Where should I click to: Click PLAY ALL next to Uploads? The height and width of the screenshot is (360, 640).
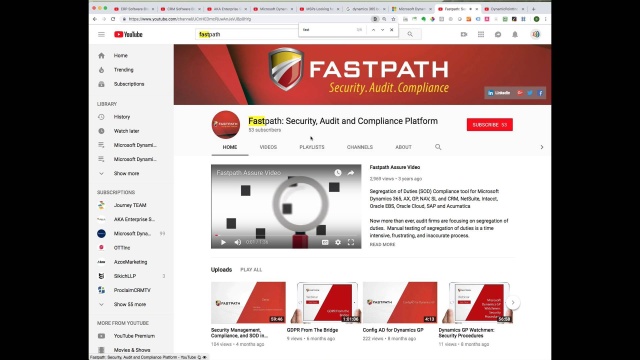point(251,270)
